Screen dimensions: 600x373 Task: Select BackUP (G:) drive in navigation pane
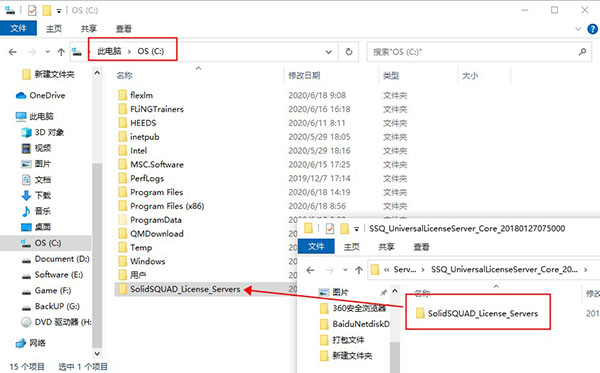[x=51, y=306]
